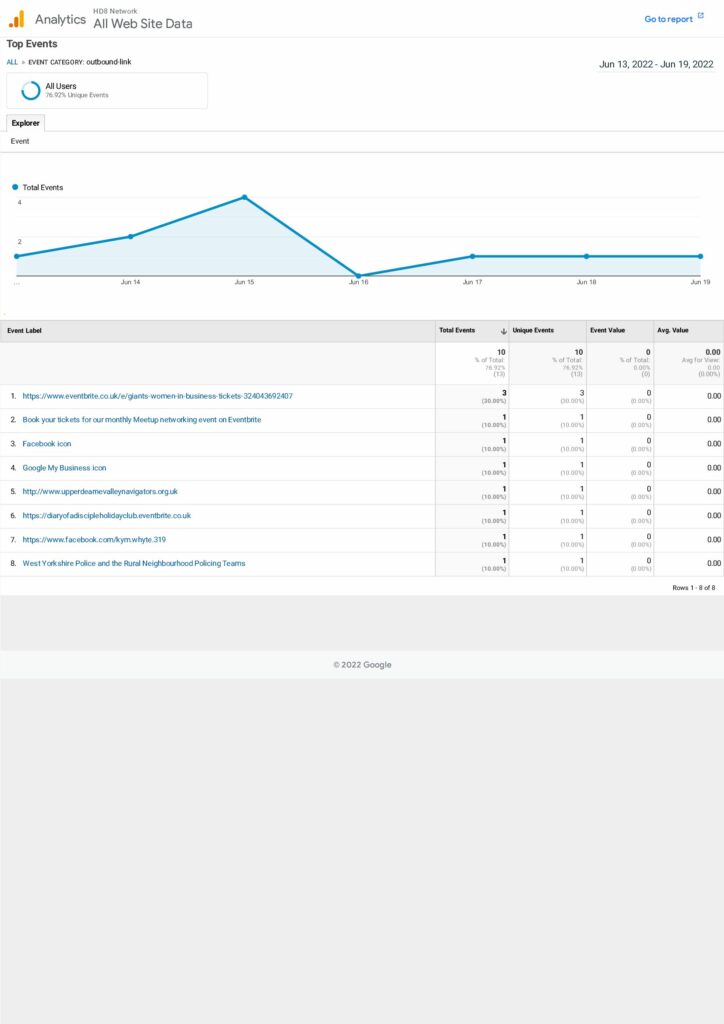Open the Go to report link
Screen dimensions: 724x1024
(x=668, y=19)
